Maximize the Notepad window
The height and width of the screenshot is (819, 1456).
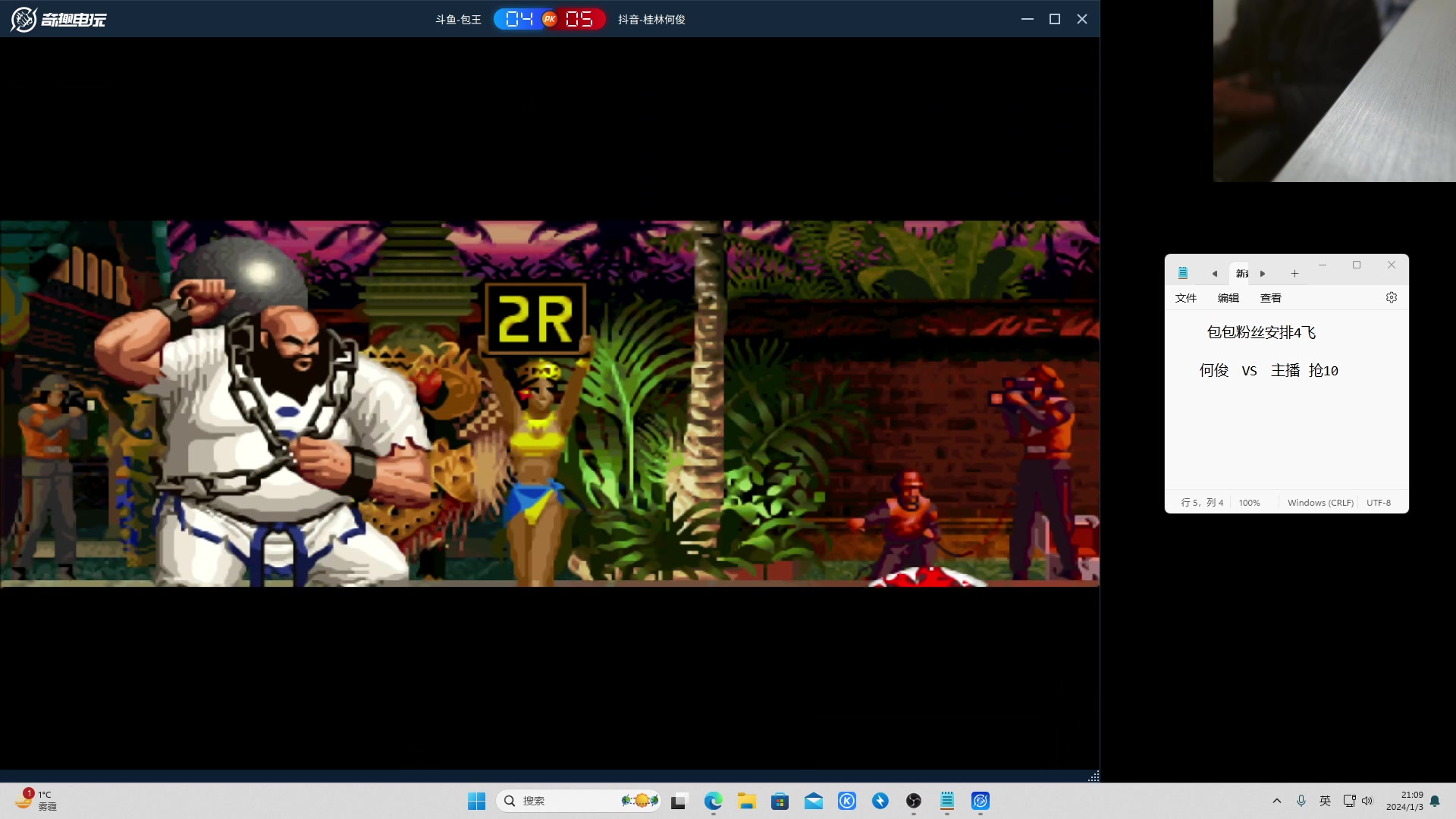pyautogui.click(x=1357, y=265)
